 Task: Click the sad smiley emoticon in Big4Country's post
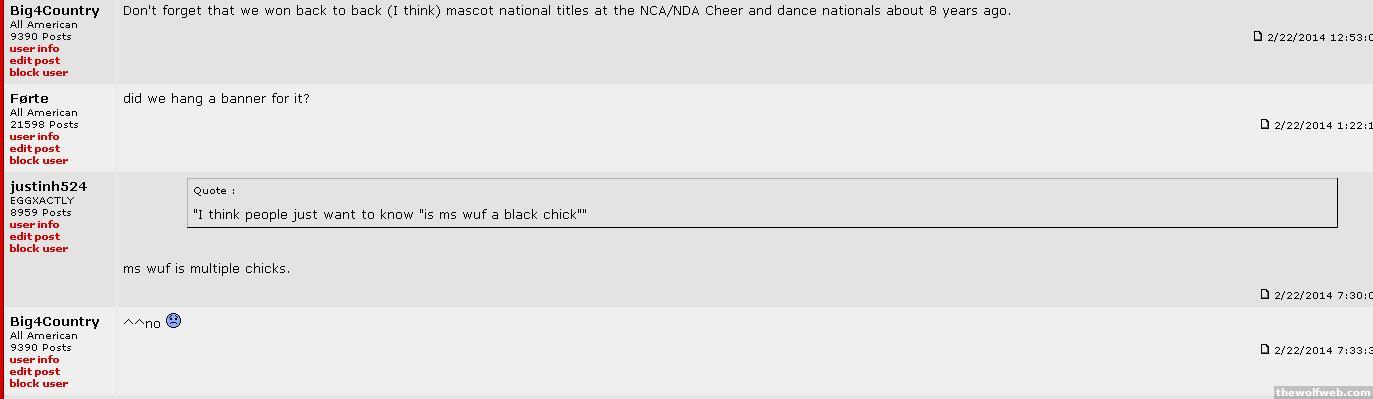[x=173, y=321]
